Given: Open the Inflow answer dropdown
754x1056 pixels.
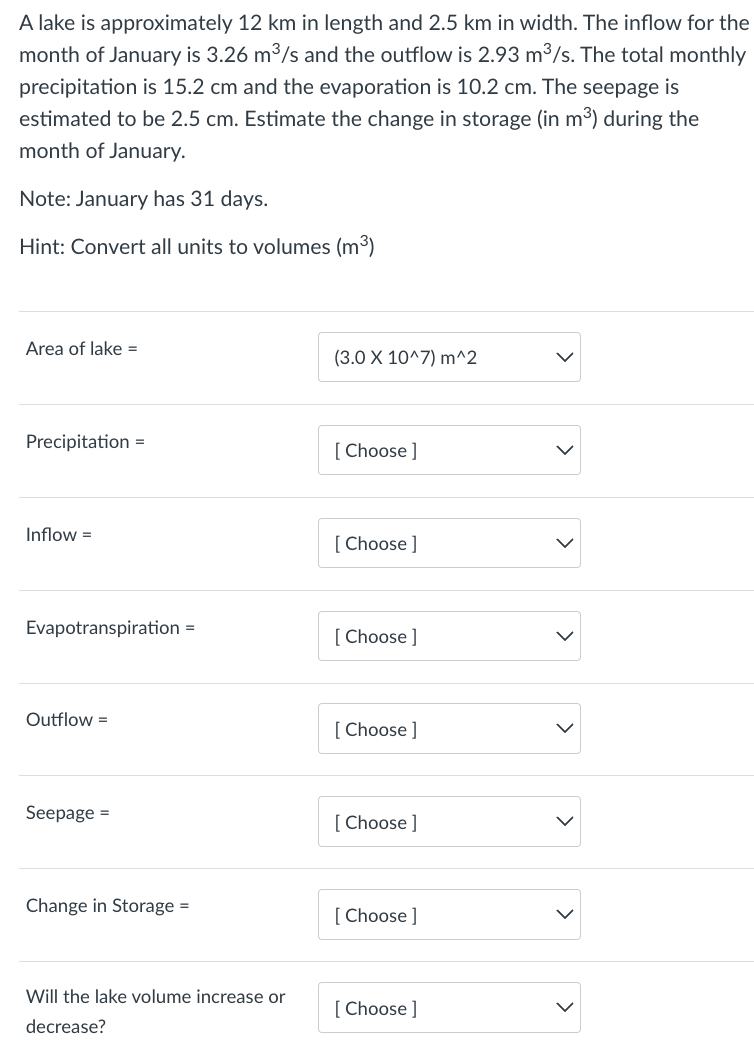Looking at the screenshot, I should (x=448, y=543).
